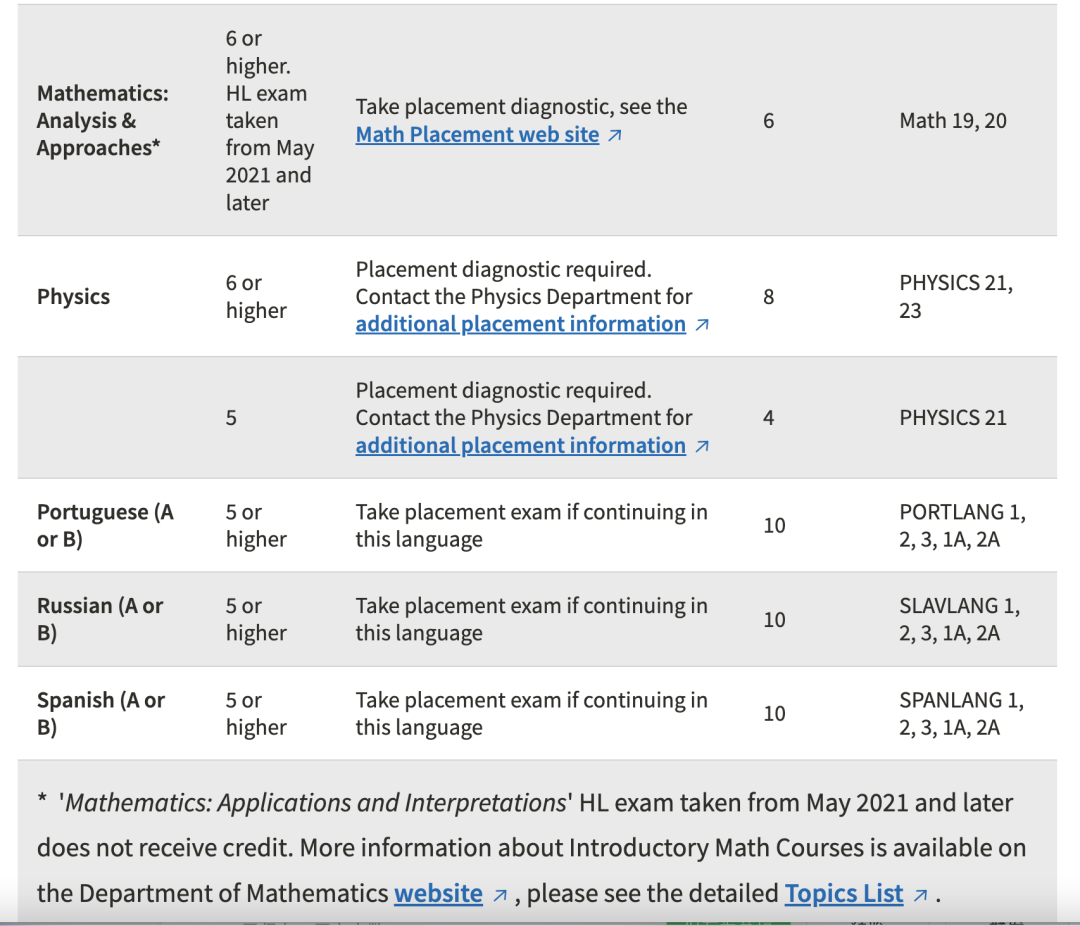Image resolution: width=1080 pixels, height=926 pixels.
Task: Click '5 or higher' score in Russian row
Action: (256, 619)
